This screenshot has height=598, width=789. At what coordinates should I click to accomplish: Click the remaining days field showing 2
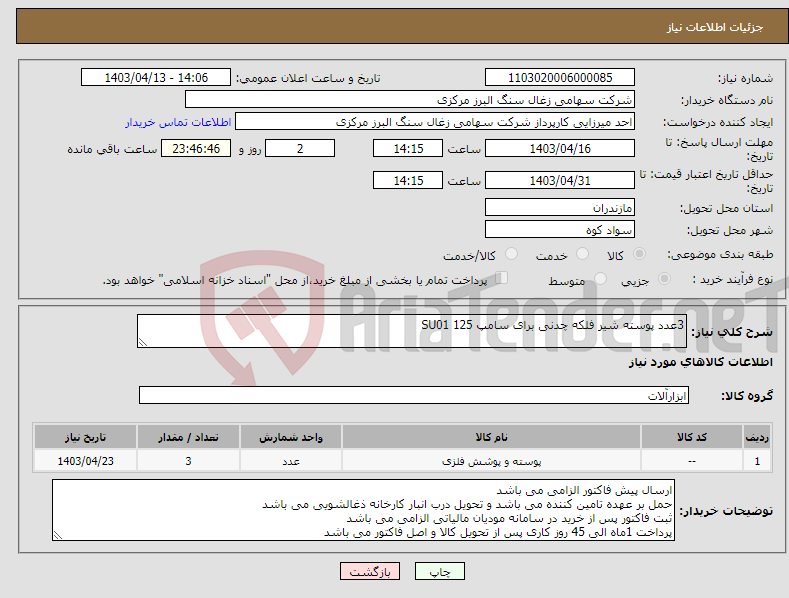tap(300, 148)
